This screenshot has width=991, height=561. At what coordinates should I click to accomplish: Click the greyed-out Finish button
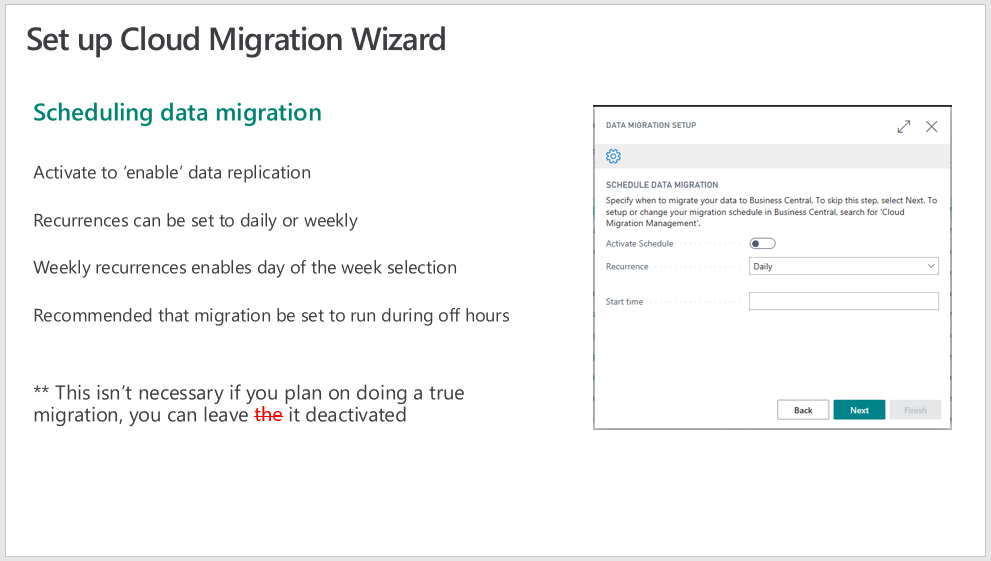(x=915, y=410)
